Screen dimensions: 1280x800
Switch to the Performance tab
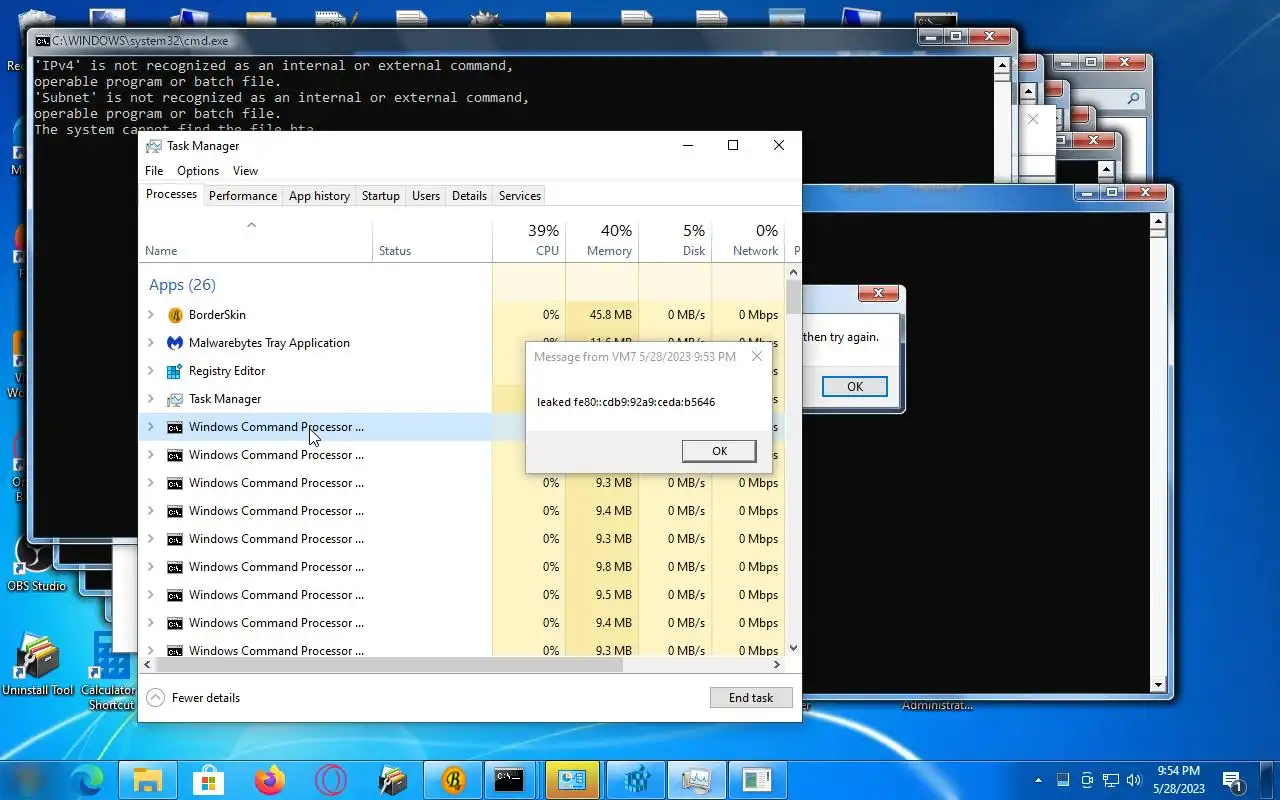[243, 196]
